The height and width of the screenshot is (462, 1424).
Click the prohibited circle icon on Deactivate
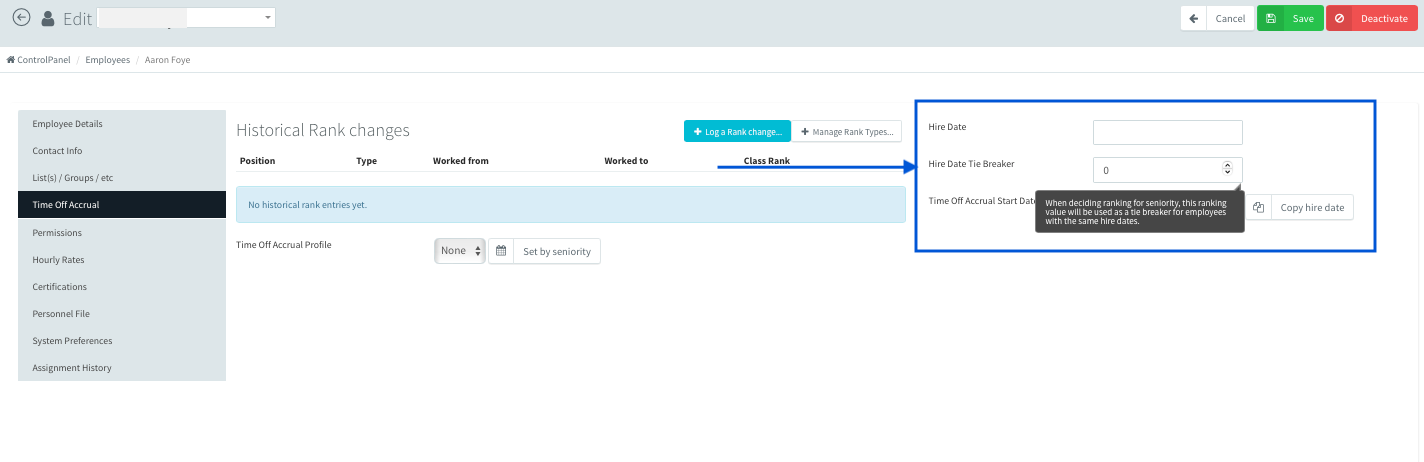[x=1339, y=18]
